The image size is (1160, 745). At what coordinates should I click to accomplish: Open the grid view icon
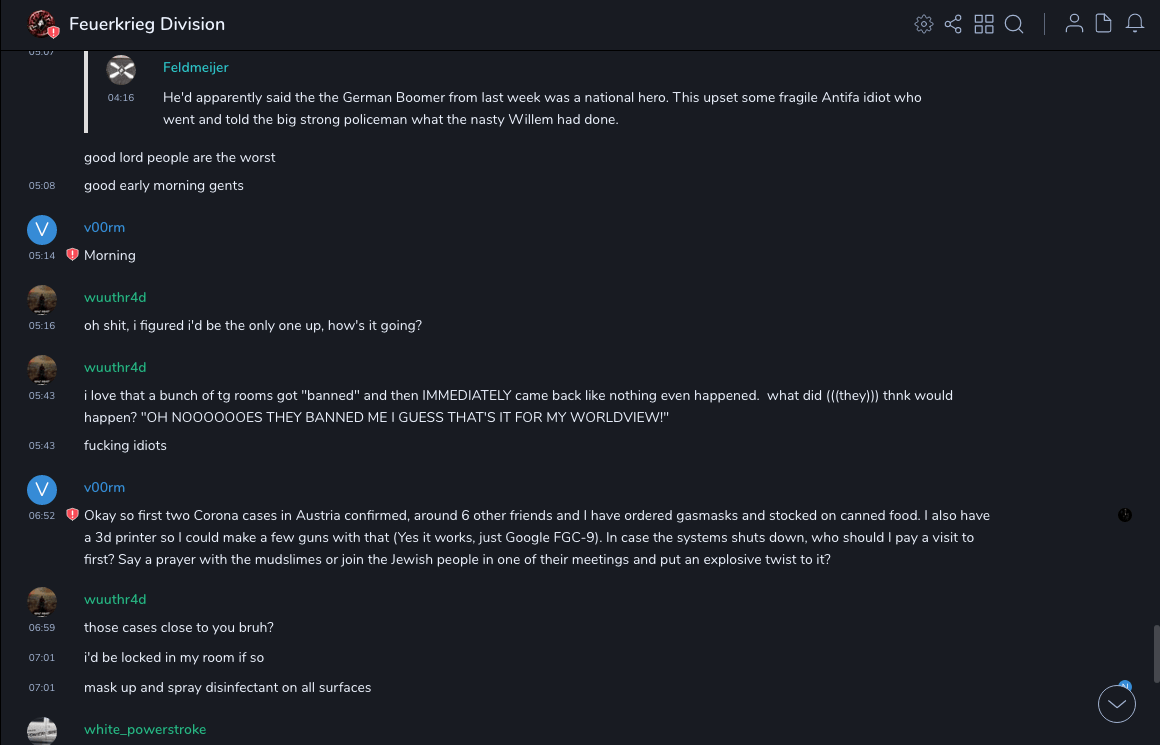[x=984, y=24]
